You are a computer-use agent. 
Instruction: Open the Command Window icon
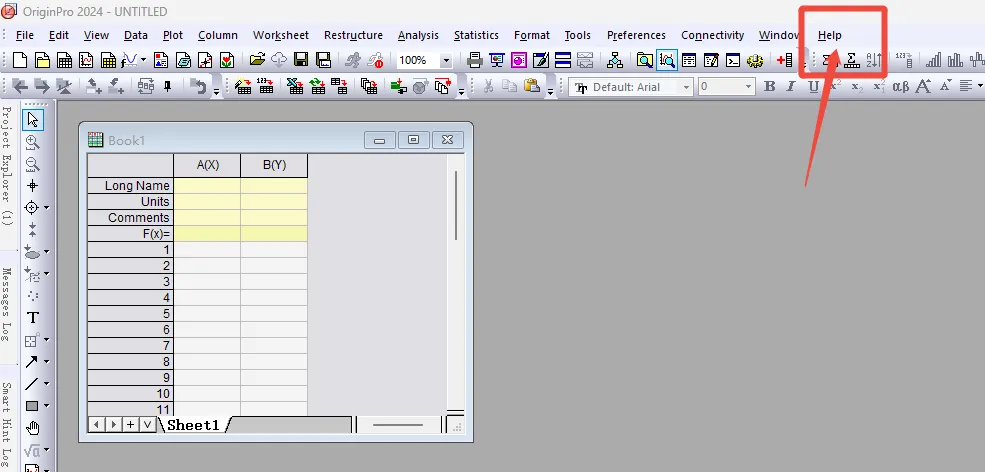733,60
